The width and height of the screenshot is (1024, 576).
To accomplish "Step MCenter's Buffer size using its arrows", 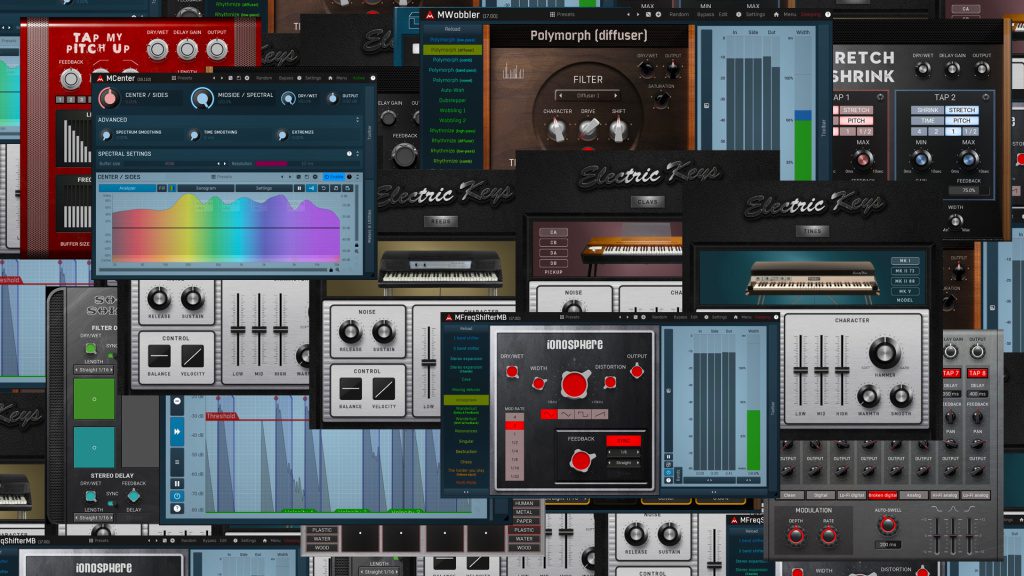I will (221, 164).
